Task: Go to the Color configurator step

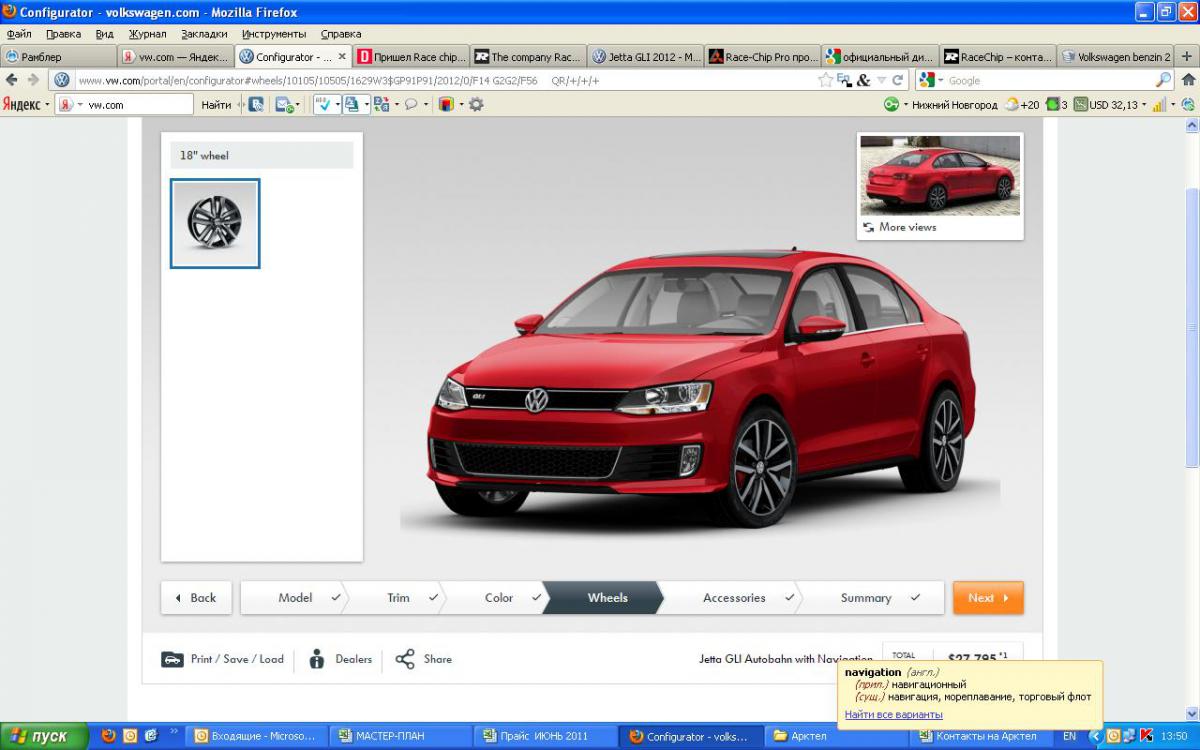Action: (499, 598)
